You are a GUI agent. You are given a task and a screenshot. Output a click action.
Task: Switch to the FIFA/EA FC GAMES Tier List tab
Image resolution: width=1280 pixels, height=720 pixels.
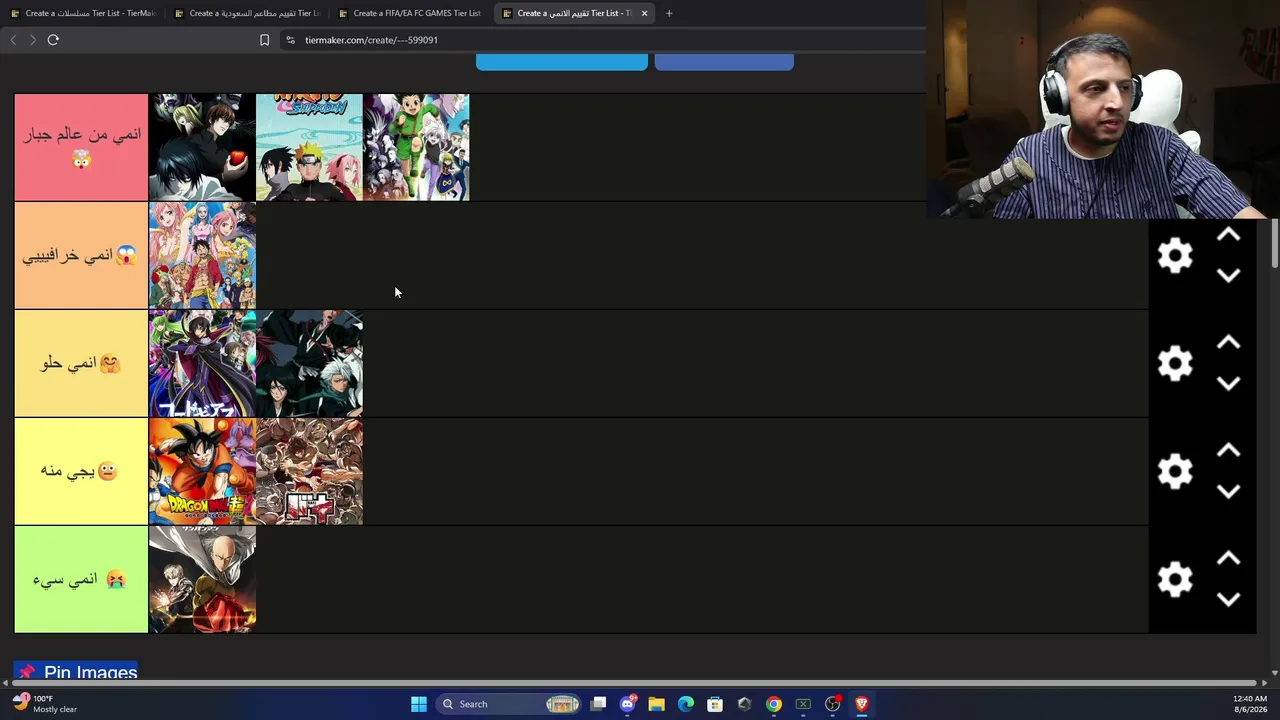410,13
